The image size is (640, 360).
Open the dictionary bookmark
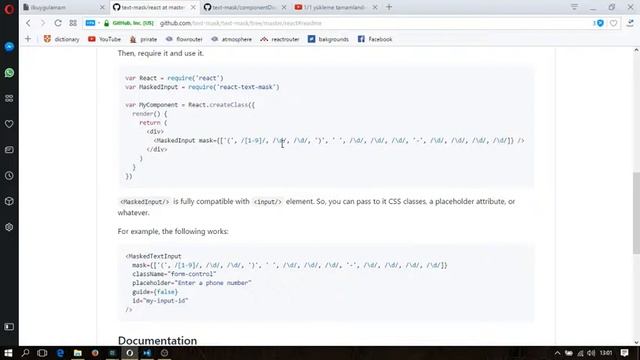pyautogui.click(x=61, y=39)
